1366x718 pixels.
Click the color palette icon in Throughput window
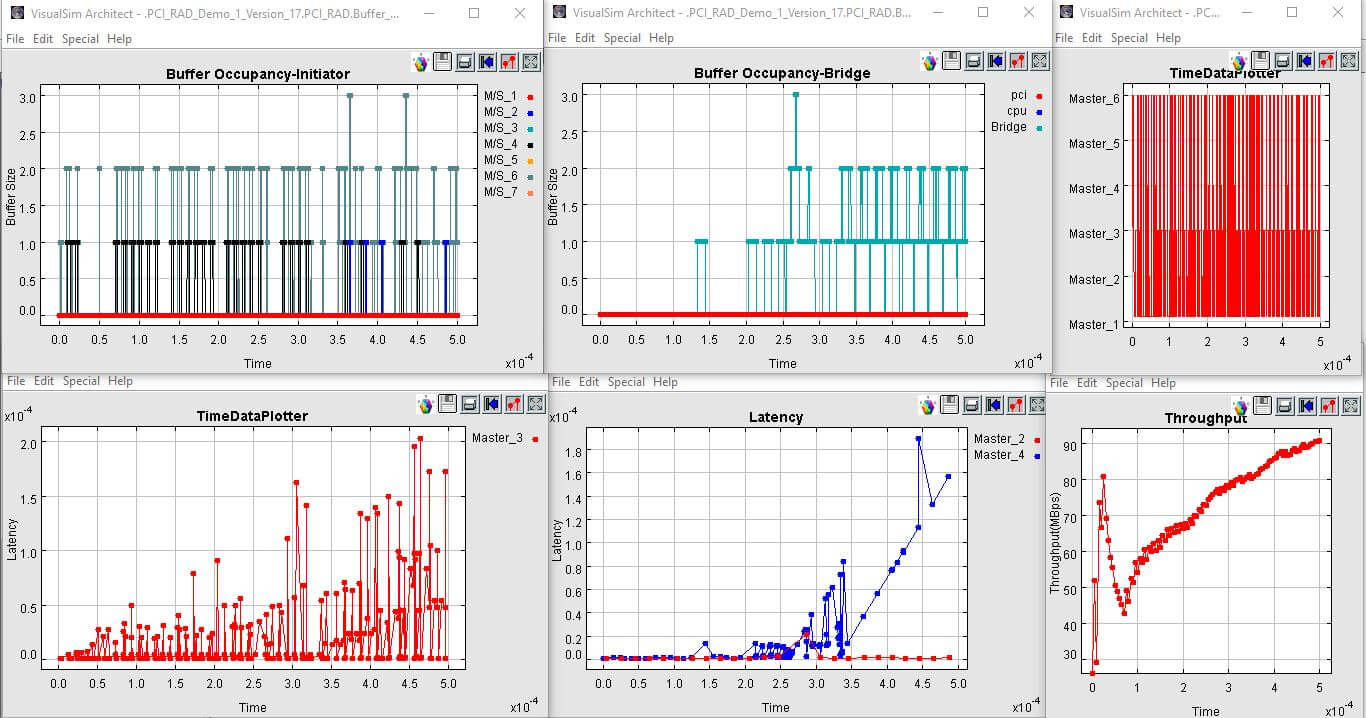1242,405
